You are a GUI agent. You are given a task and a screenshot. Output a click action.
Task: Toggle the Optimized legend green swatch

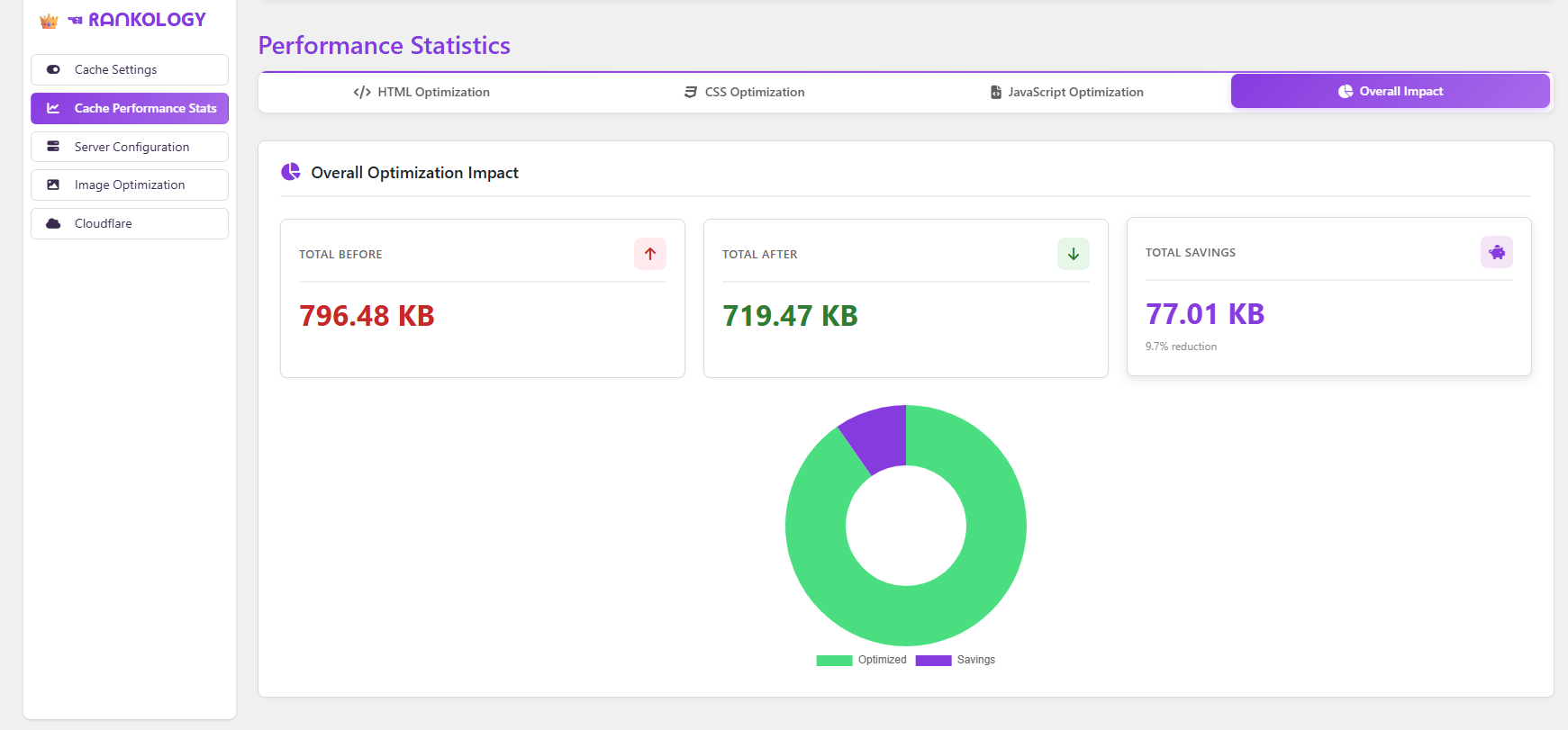[834, 660]
